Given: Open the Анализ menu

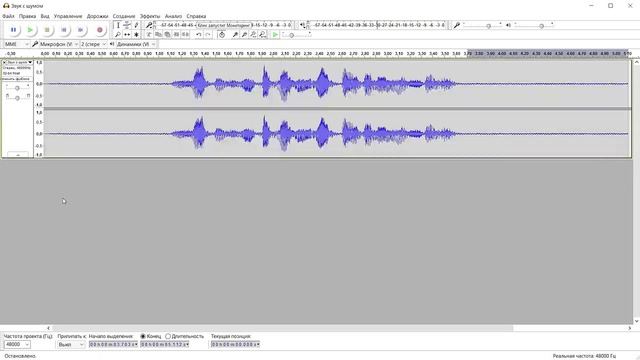Looking at the screenshot, I should pos(173,16).
